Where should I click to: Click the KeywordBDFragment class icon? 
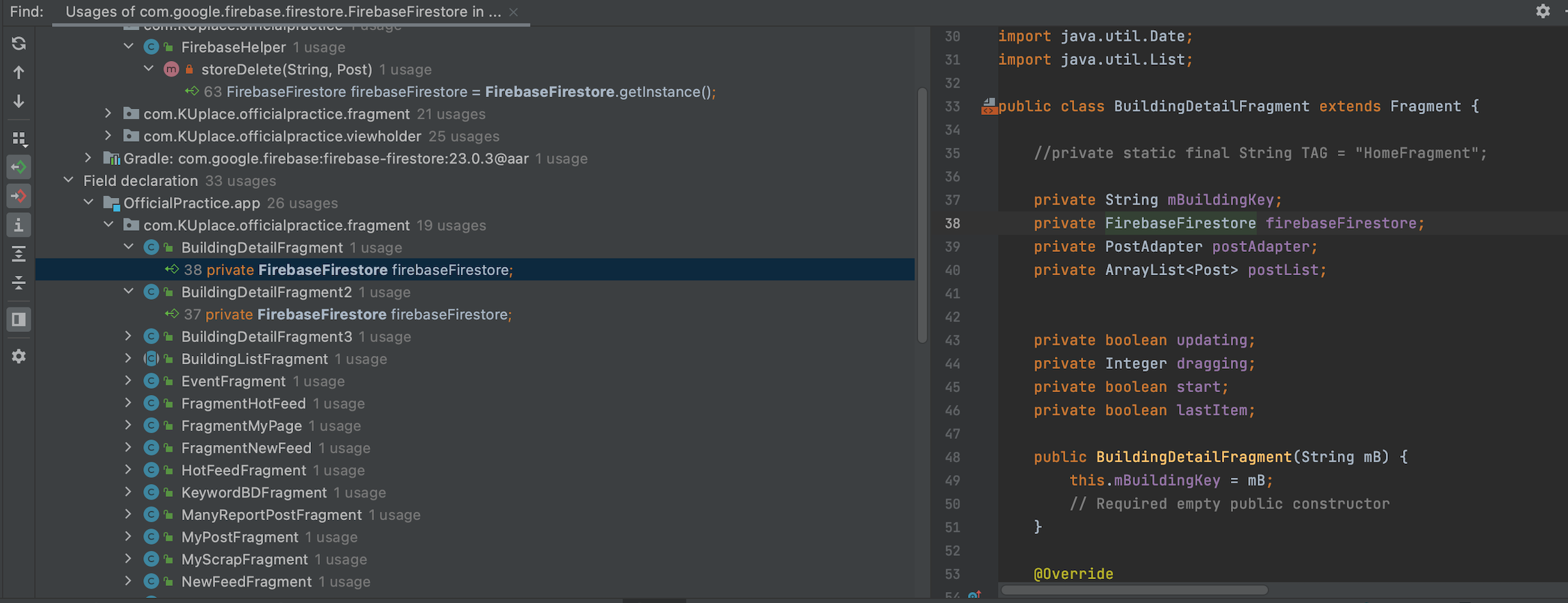[x=151, y=492]
